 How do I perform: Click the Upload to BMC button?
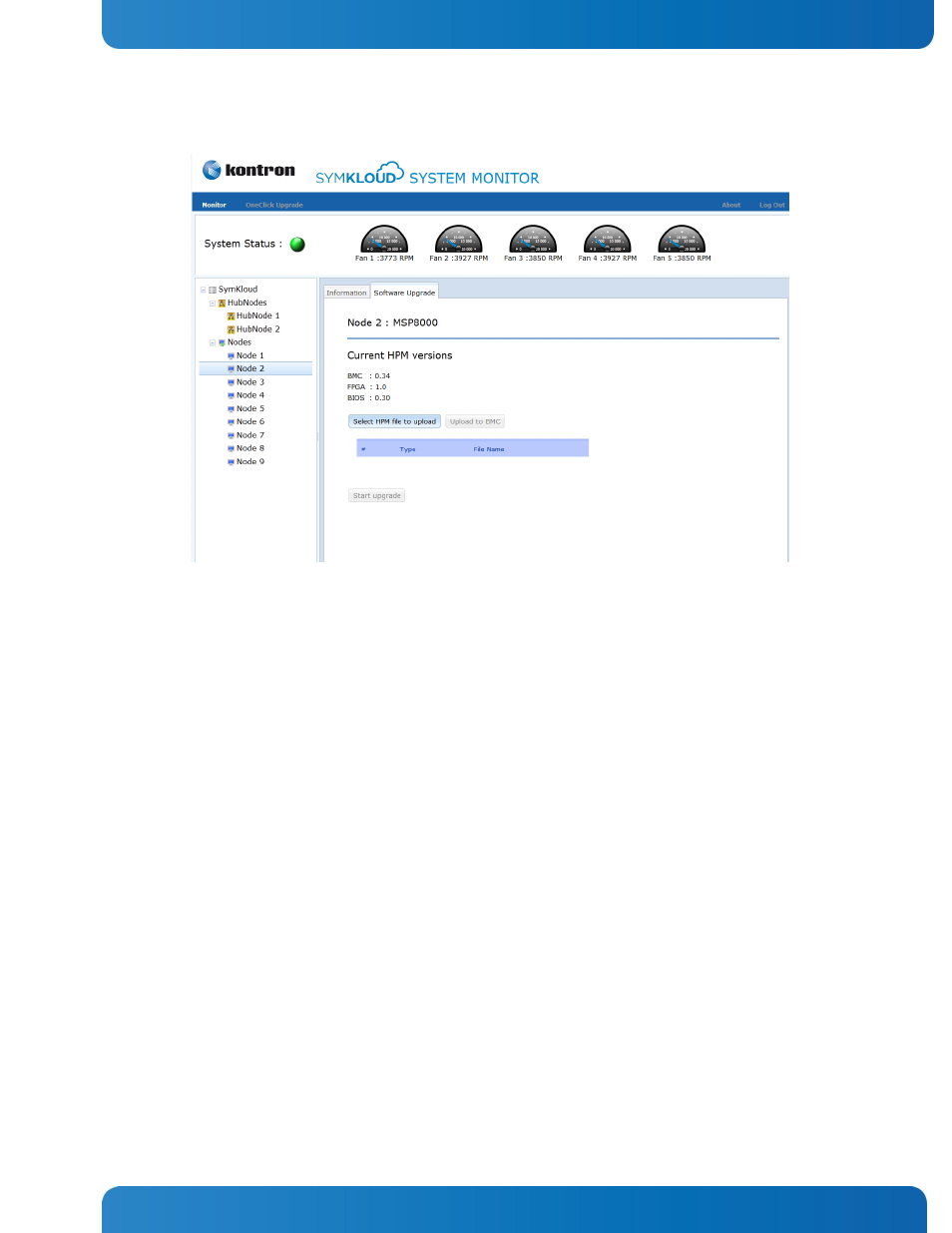pyautogui.click(x=475, y=421)
